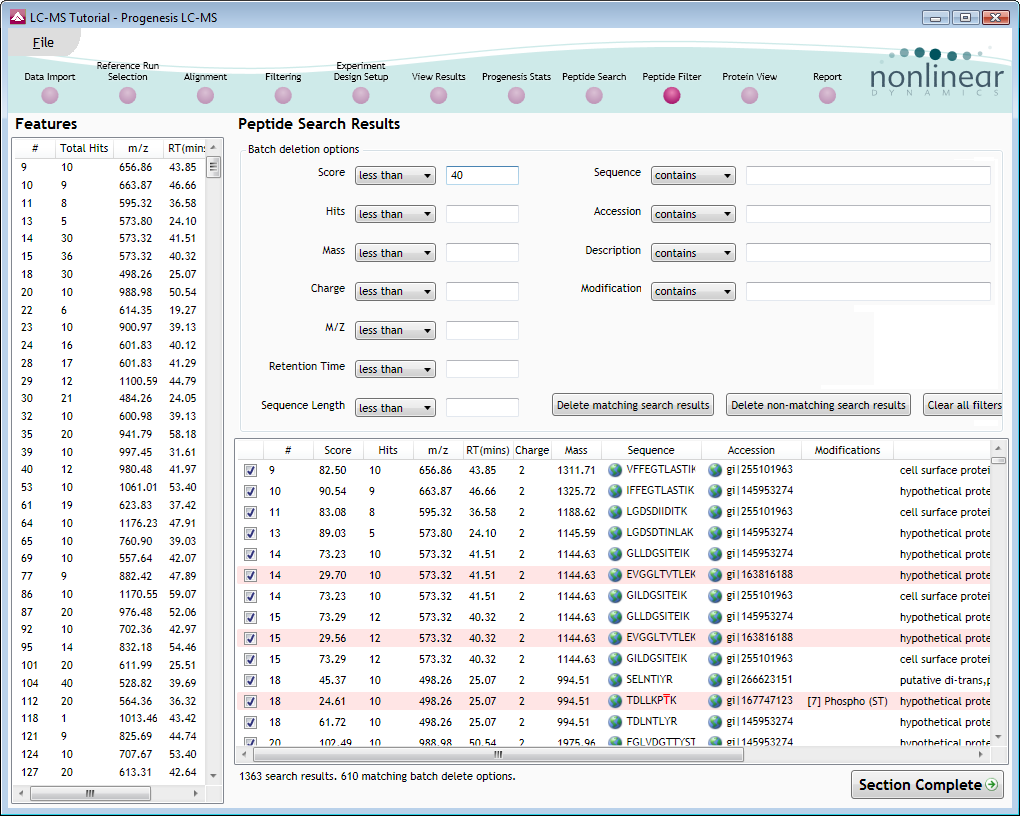Viewport: 1020px width, 816px height.
Task: Click Delete matching search results
Action: [x=633, y=405]
